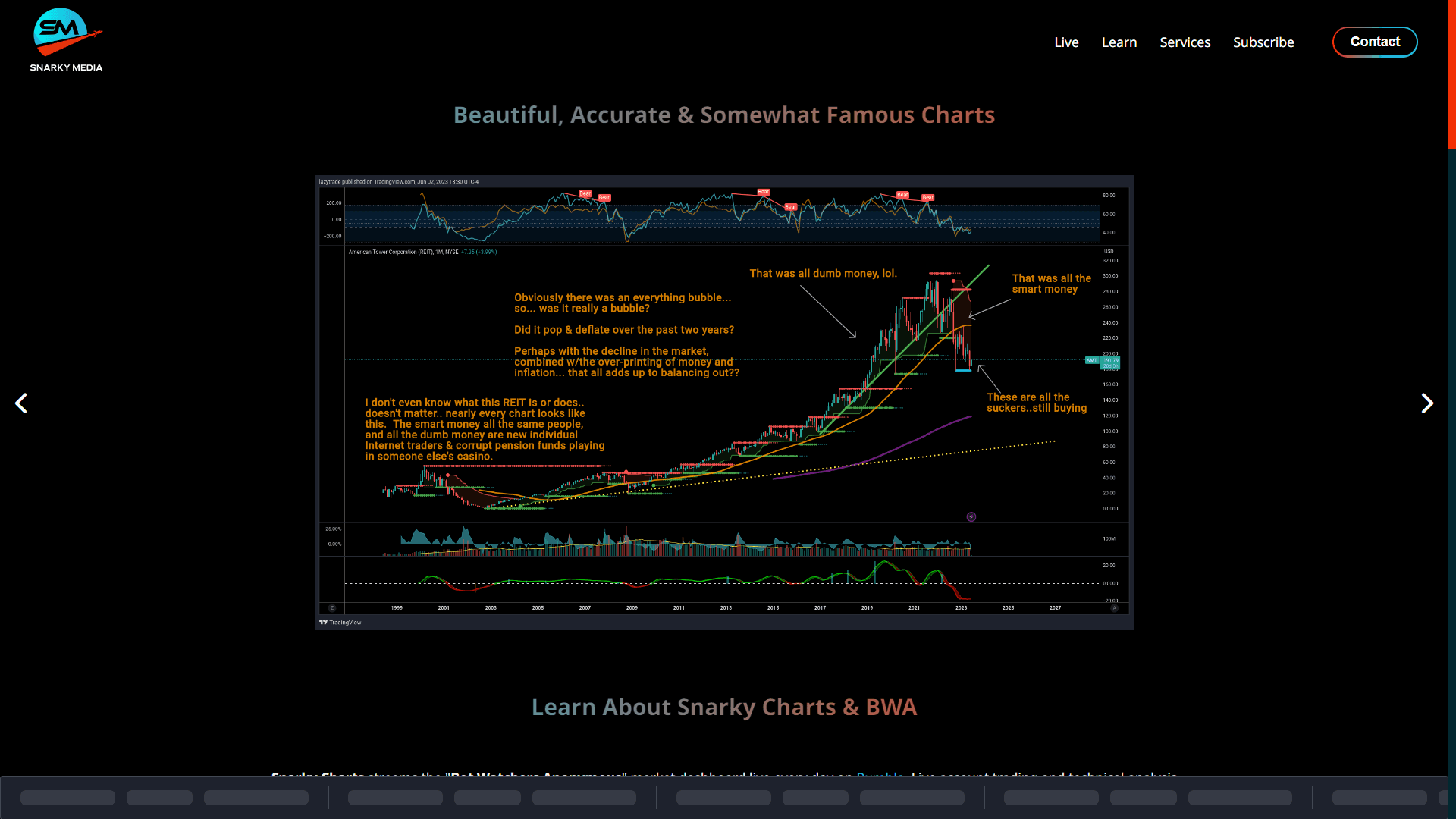
Task: Click the Beautiful, Accurate & Somewhat Famous Charts heading
Action: click(x=723, y=115)
